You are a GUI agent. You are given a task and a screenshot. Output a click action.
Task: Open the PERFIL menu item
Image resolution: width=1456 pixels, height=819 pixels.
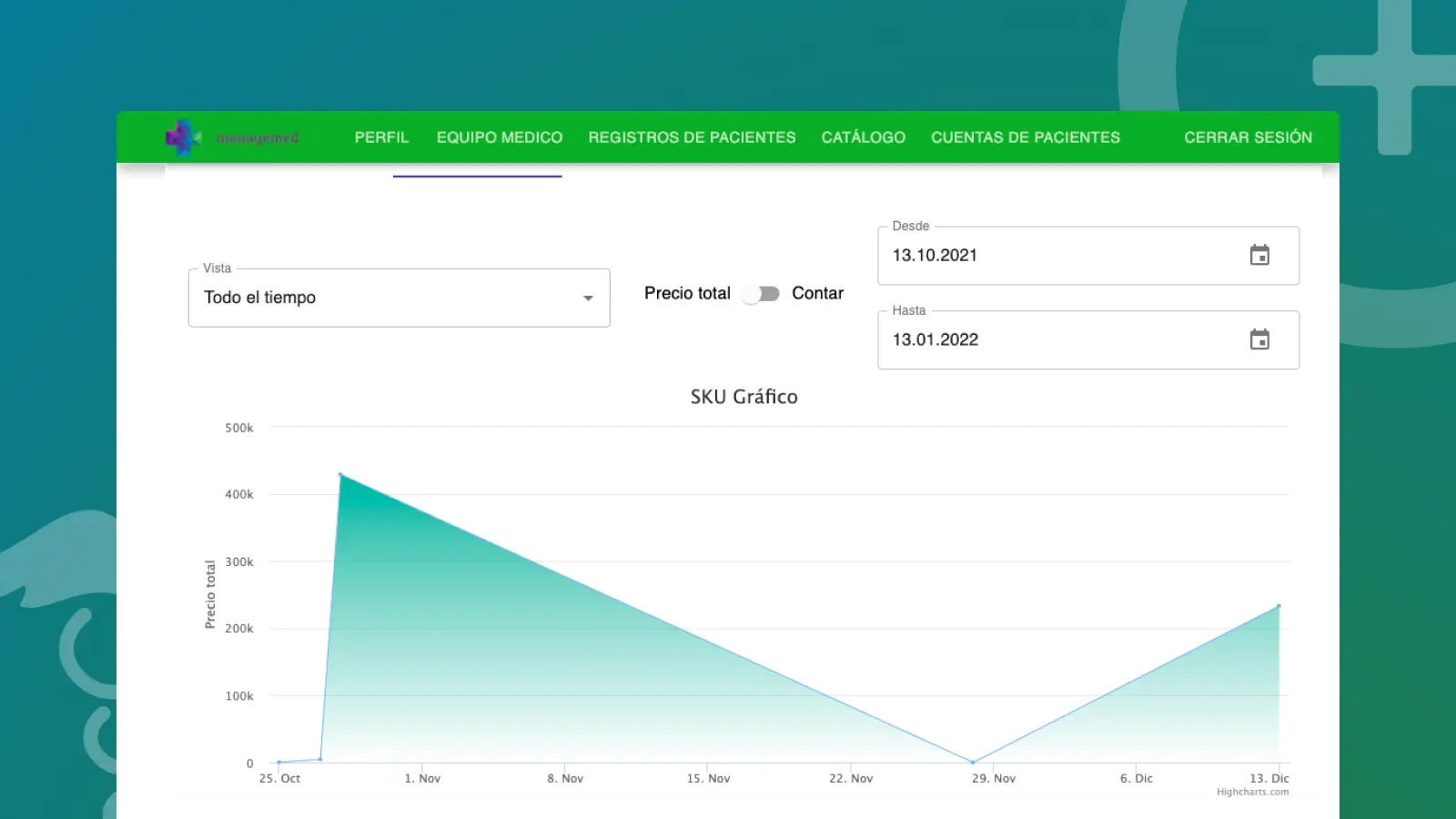pos(381,137)
